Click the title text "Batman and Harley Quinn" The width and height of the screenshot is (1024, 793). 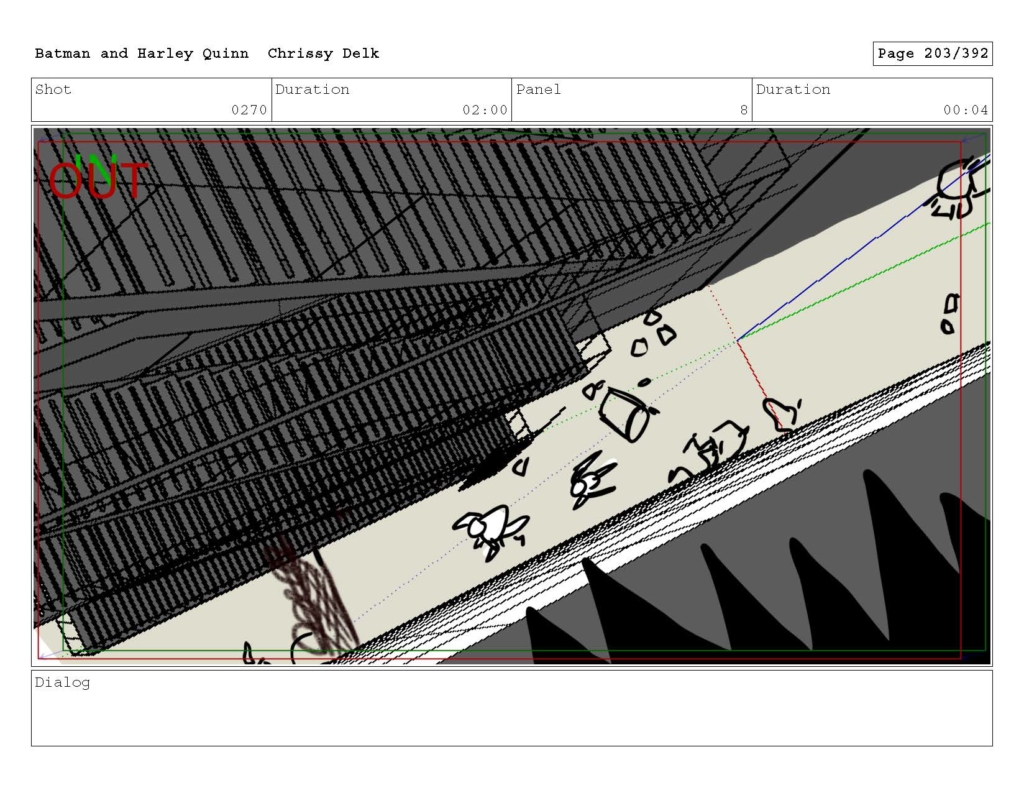(x=142, y=54)
